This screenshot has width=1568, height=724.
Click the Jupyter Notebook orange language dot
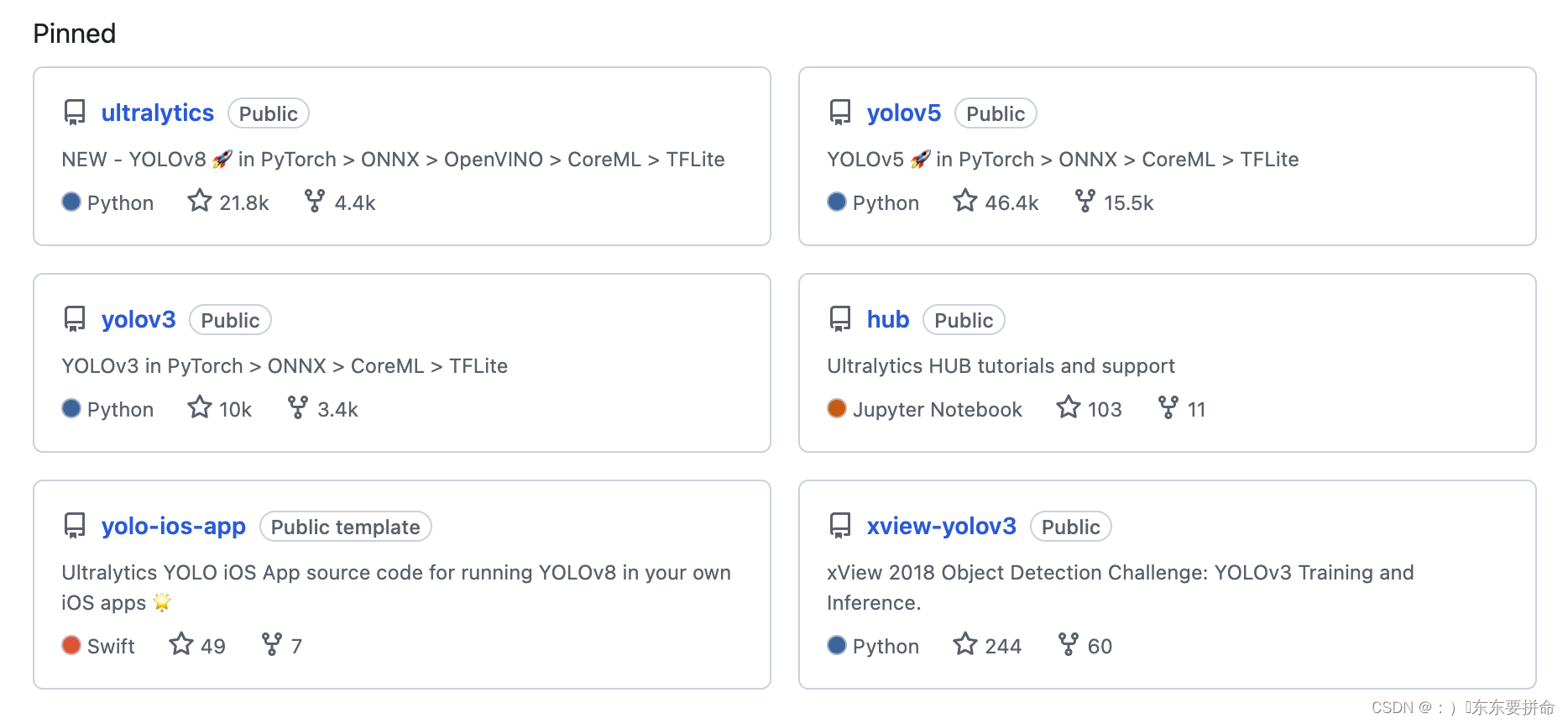[x=837, y=408]
